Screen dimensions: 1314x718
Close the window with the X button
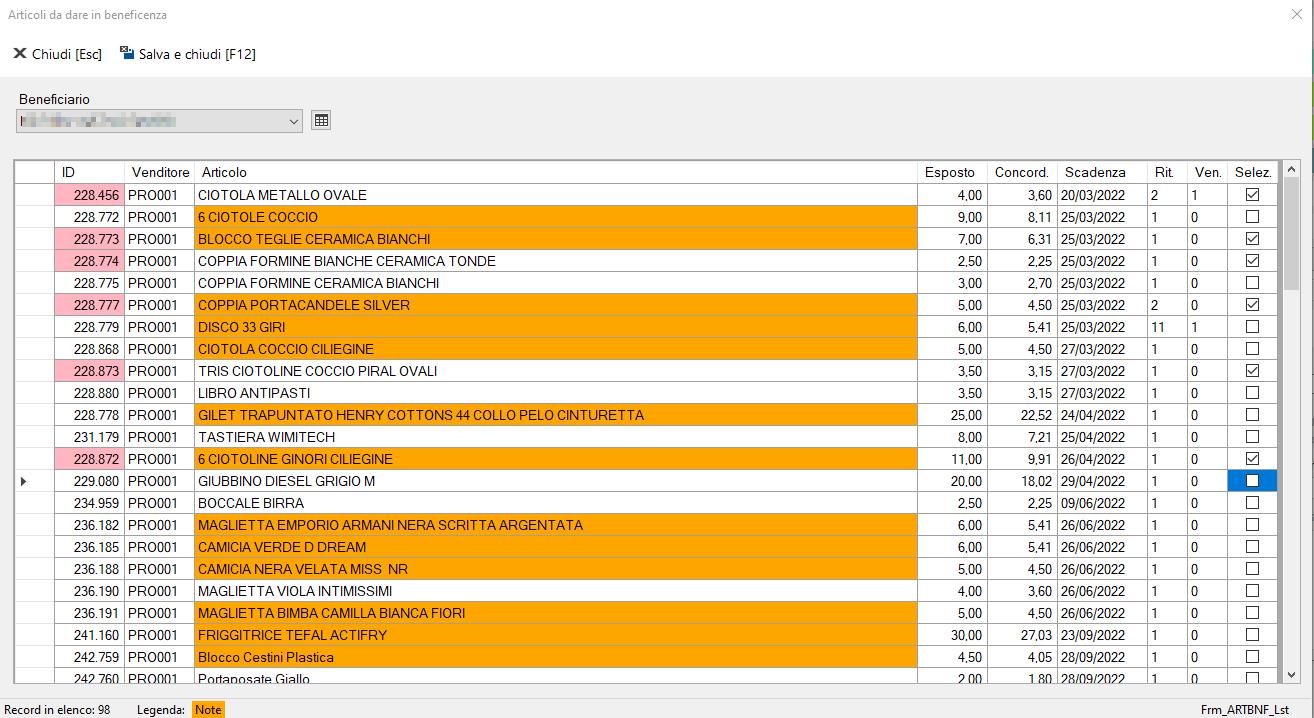[x=1296, y=14]
